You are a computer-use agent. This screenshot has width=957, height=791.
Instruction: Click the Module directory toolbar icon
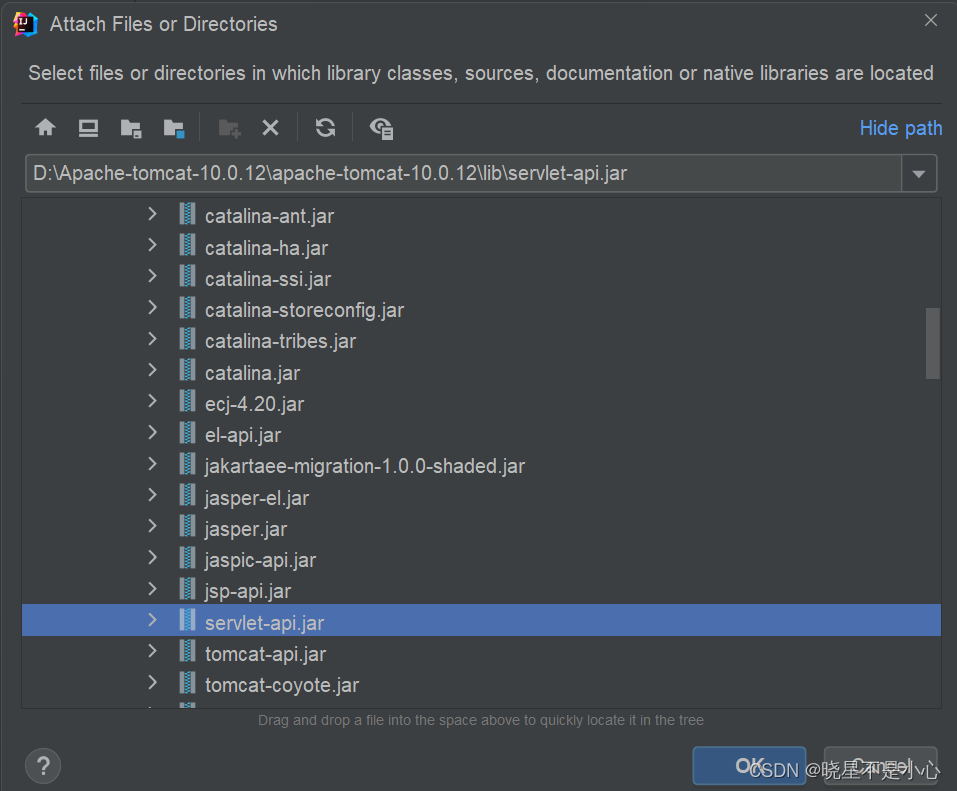pyautogui.click(x=174, y=128)
